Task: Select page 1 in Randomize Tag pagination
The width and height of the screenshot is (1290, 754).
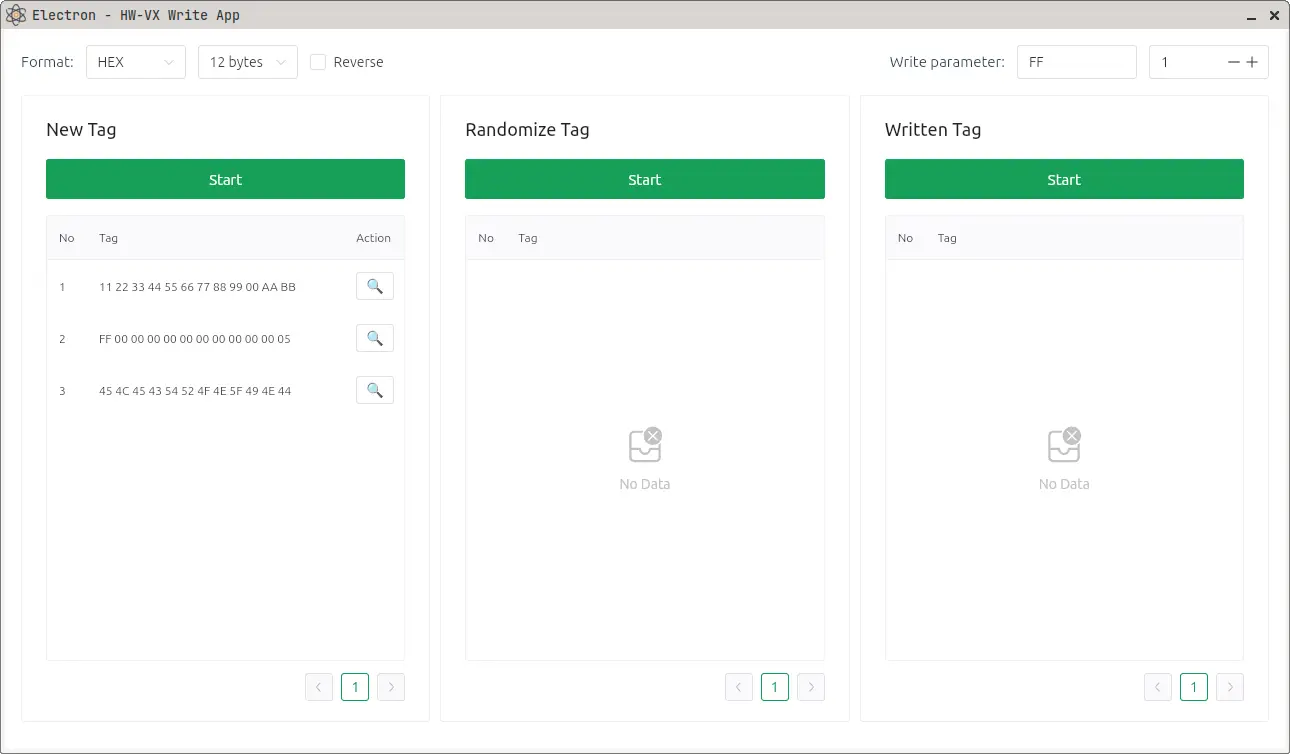Action: coord(774,686)
